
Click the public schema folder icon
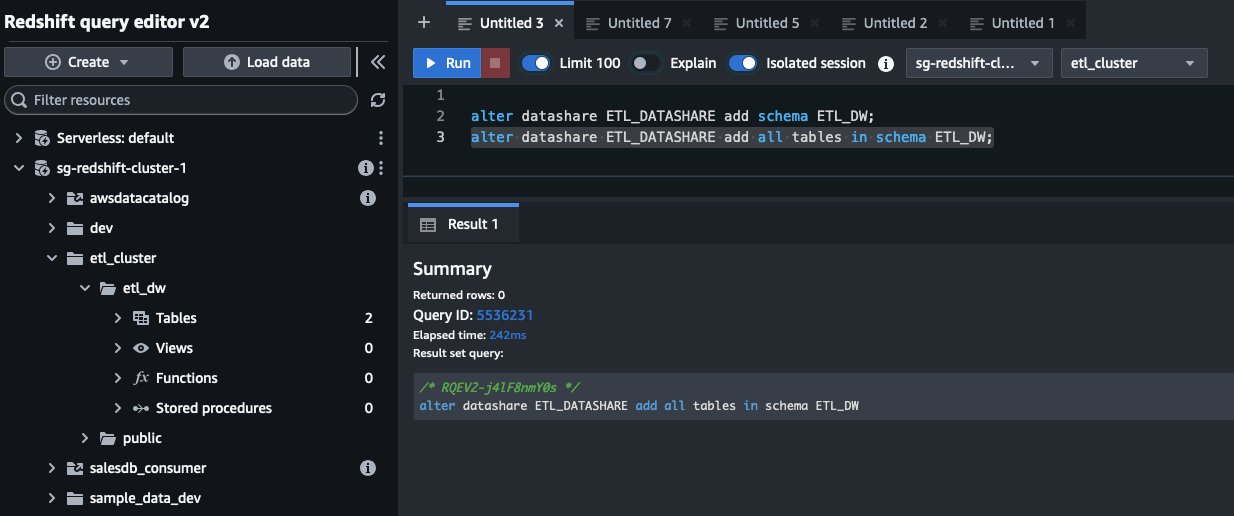[108, 438]
